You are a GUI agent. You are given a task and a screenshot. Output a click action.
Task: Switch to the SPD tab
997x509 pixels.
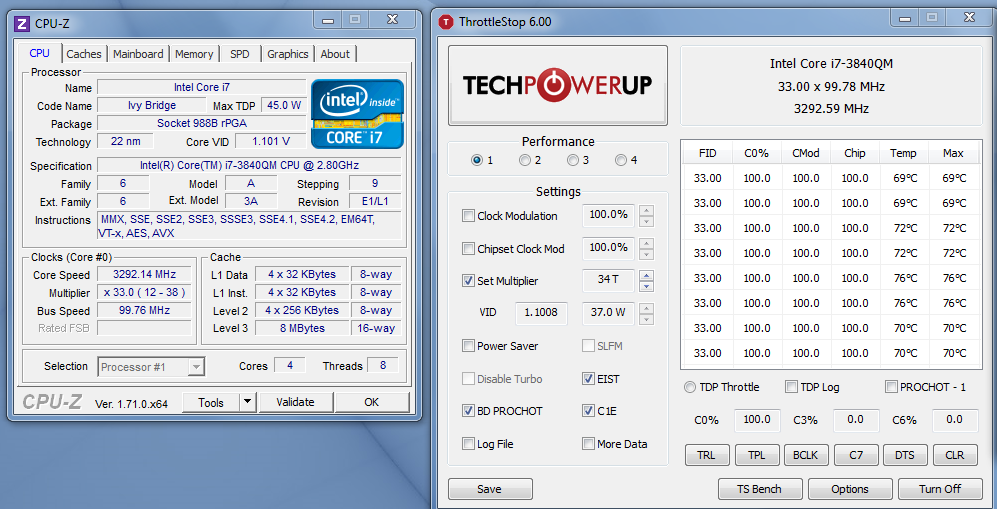tap(240, 54)
